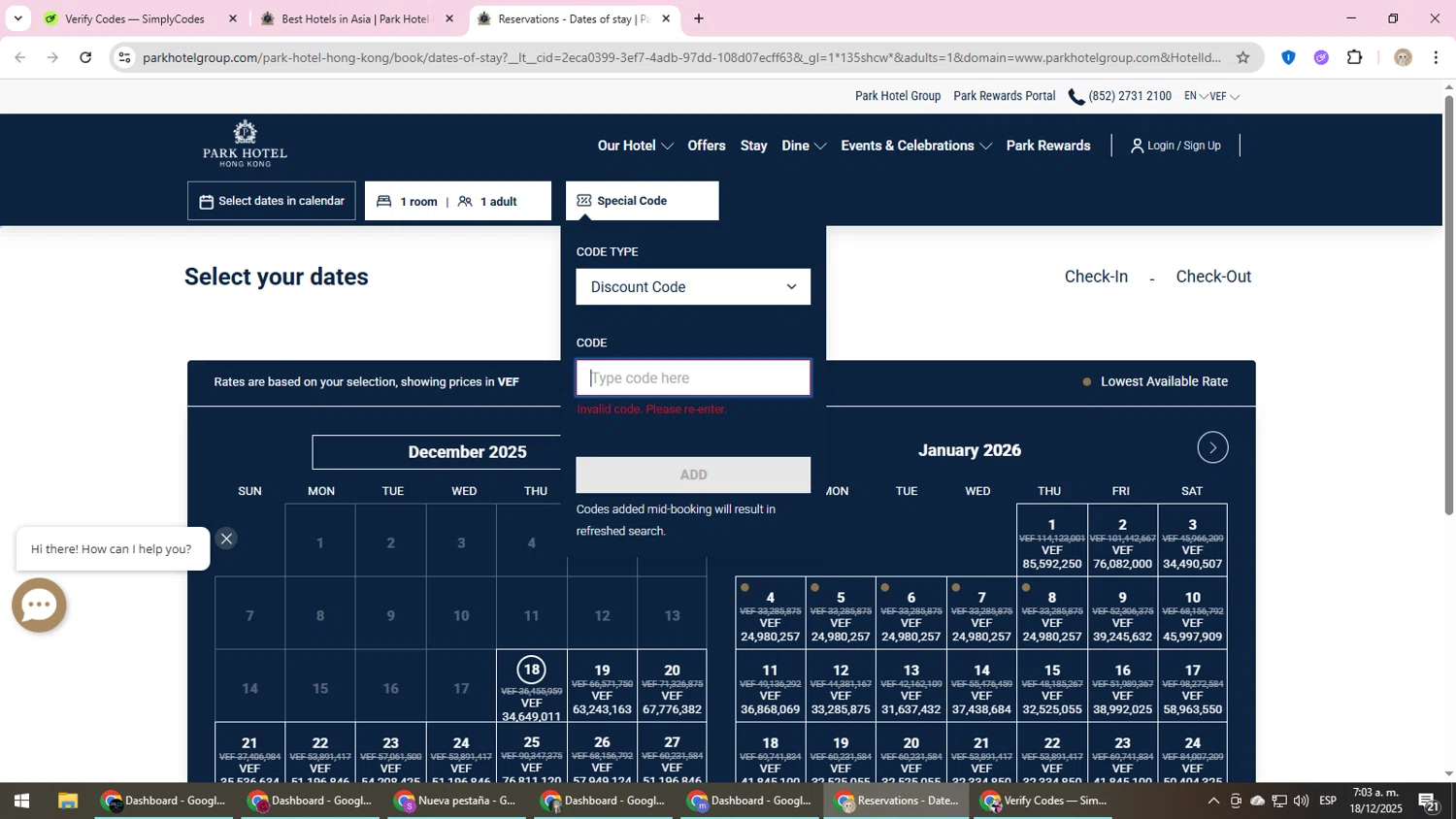
Task: Open Stay menu item
Action: (754, 146)
